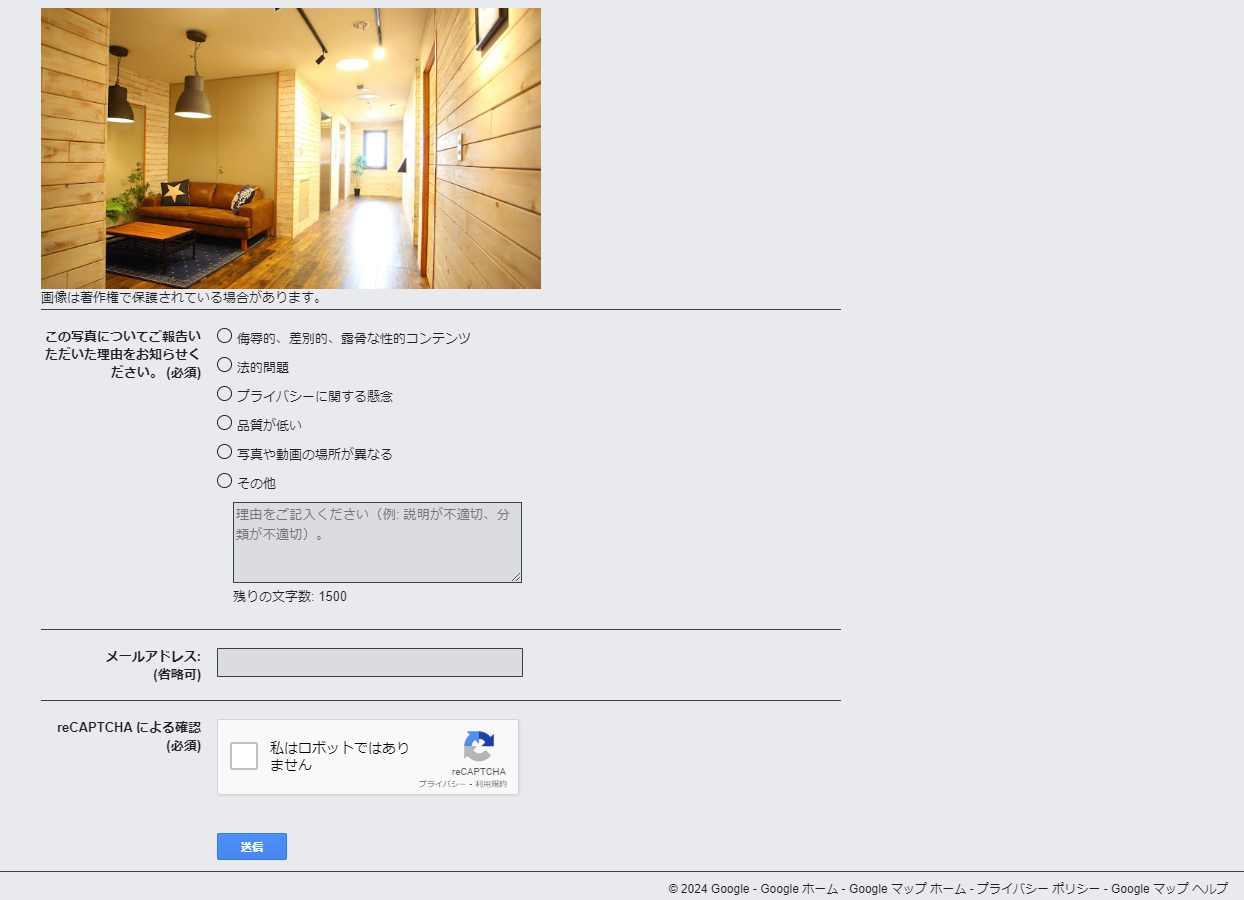Viewport: 1244px width, 900px height.
Task: Select the その他 radio option
Action: (x=224, y=481)
